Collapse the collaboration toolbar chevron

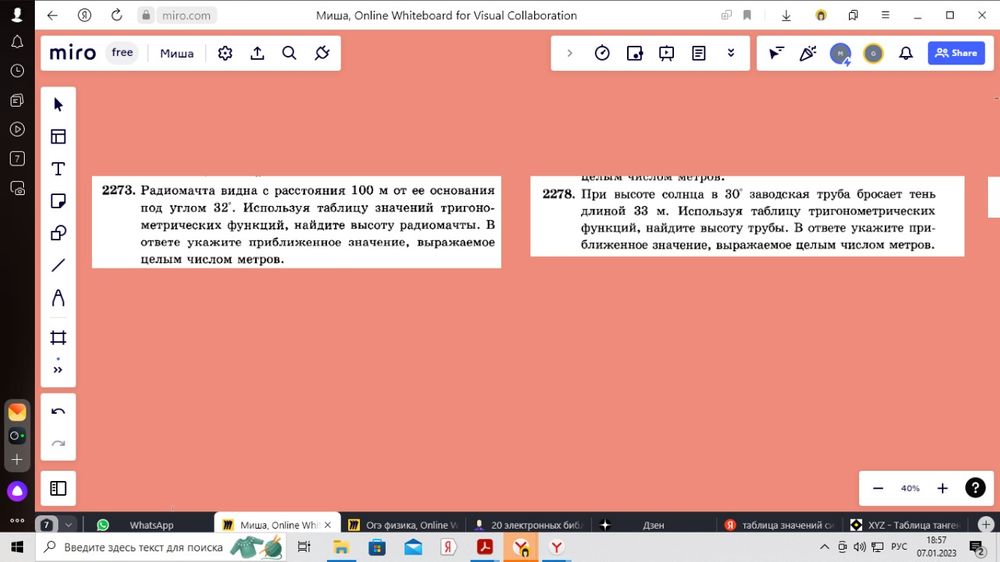tap(570, 53)
